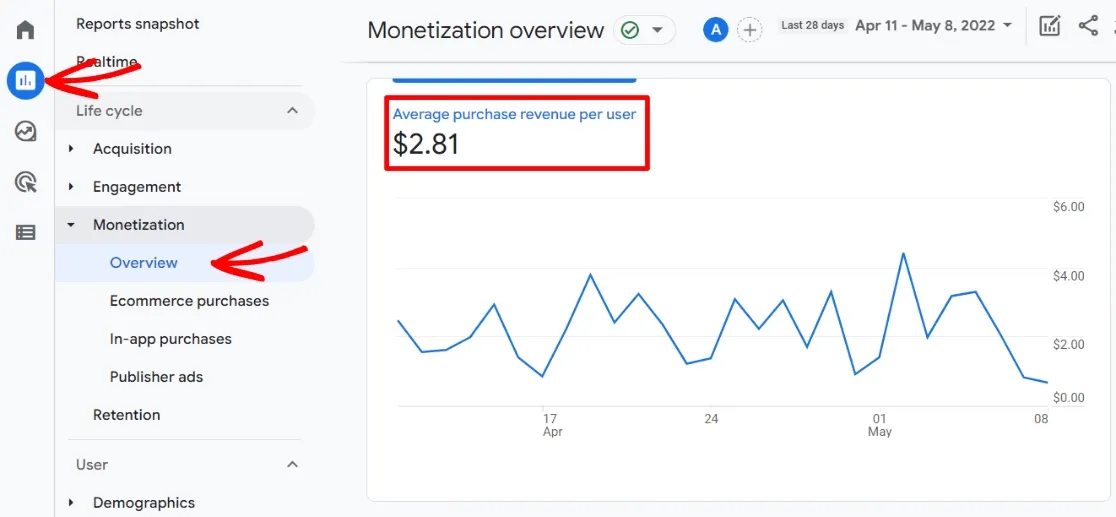This screenshot has height=517, width=1116.
Task: Open the Retention report
Action: [126, 415]
